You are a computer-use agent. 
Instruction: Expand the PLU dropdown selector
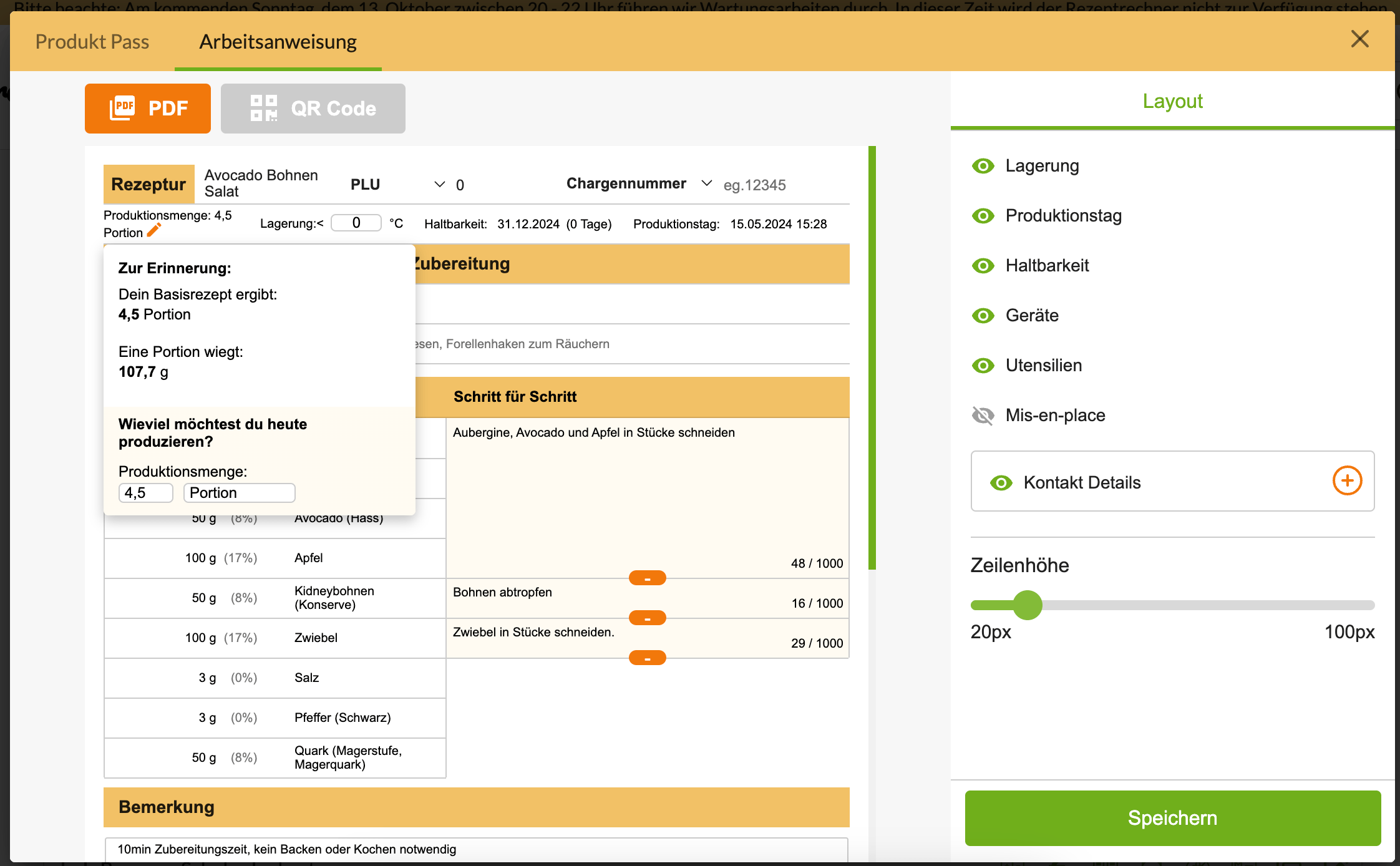[x=438, y=184]
